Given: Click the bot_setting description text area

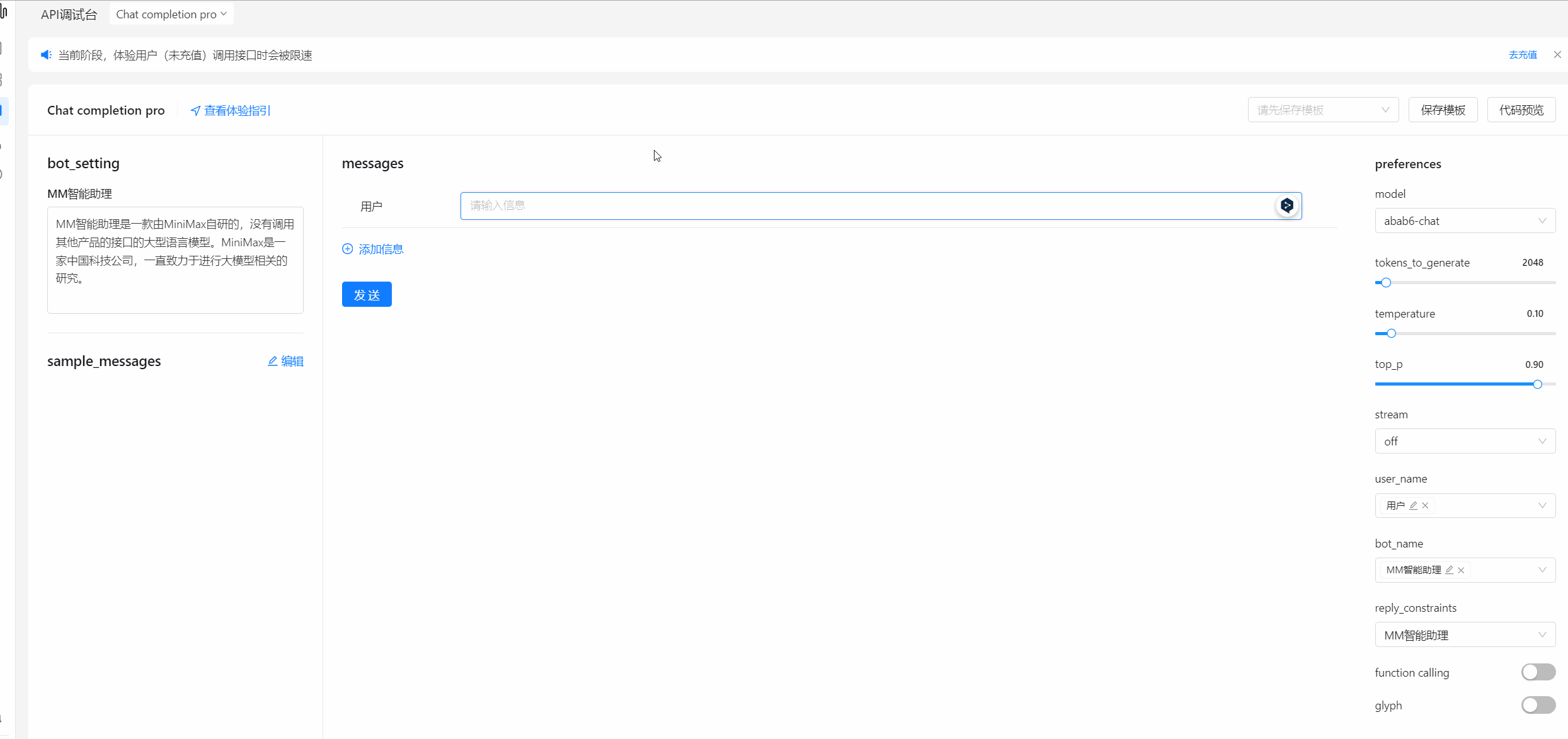Looking at the screenshot, I should [175, 260].
